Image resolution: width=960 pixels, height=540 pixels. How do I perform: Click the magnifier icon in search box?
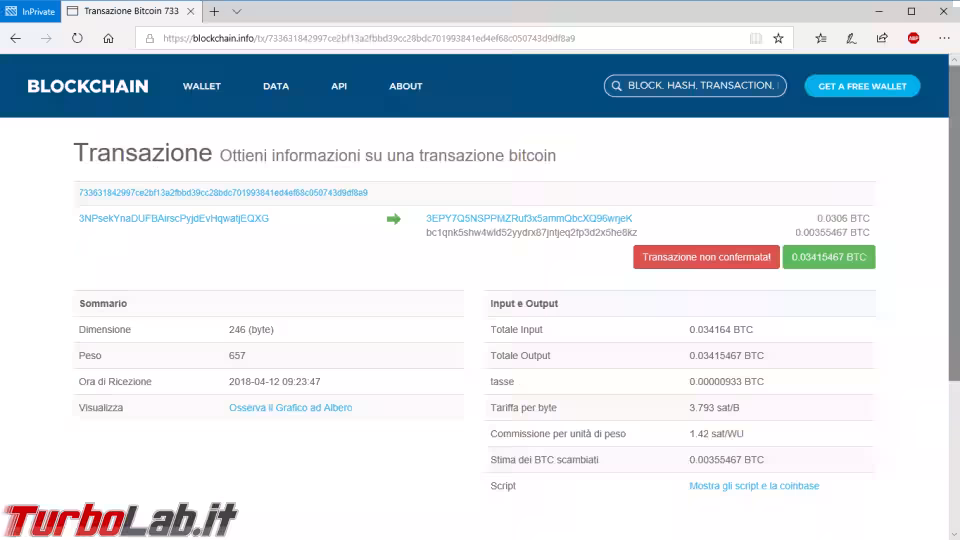pyautogui.click(x=617, y=86)
